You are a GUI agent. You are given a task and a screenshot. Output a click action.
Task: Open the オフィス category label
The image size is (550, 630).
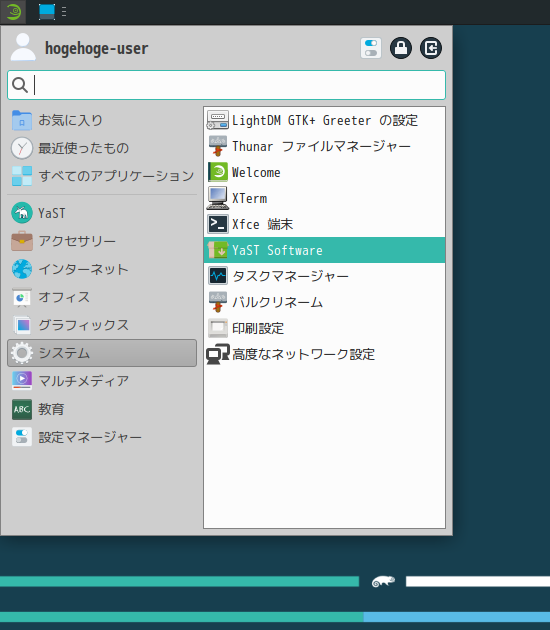pos(64,297)
